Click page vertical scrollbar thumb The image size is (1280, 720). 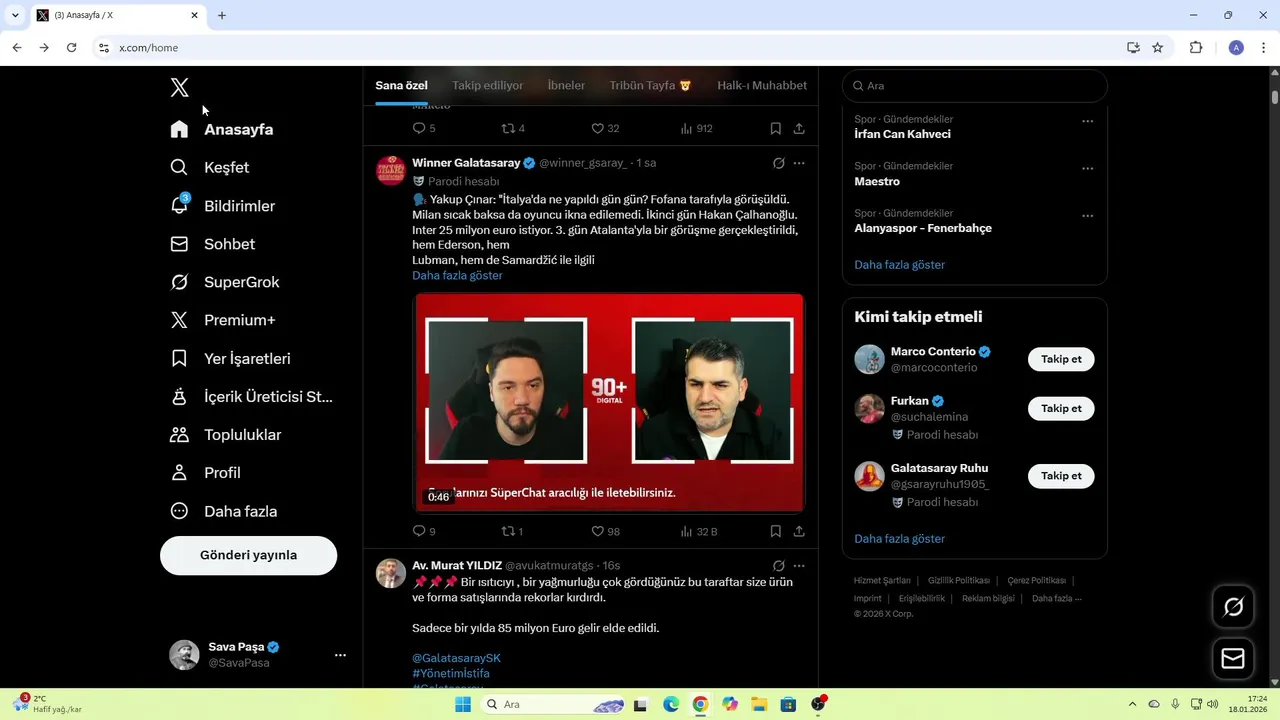(x=1275, y=97)
